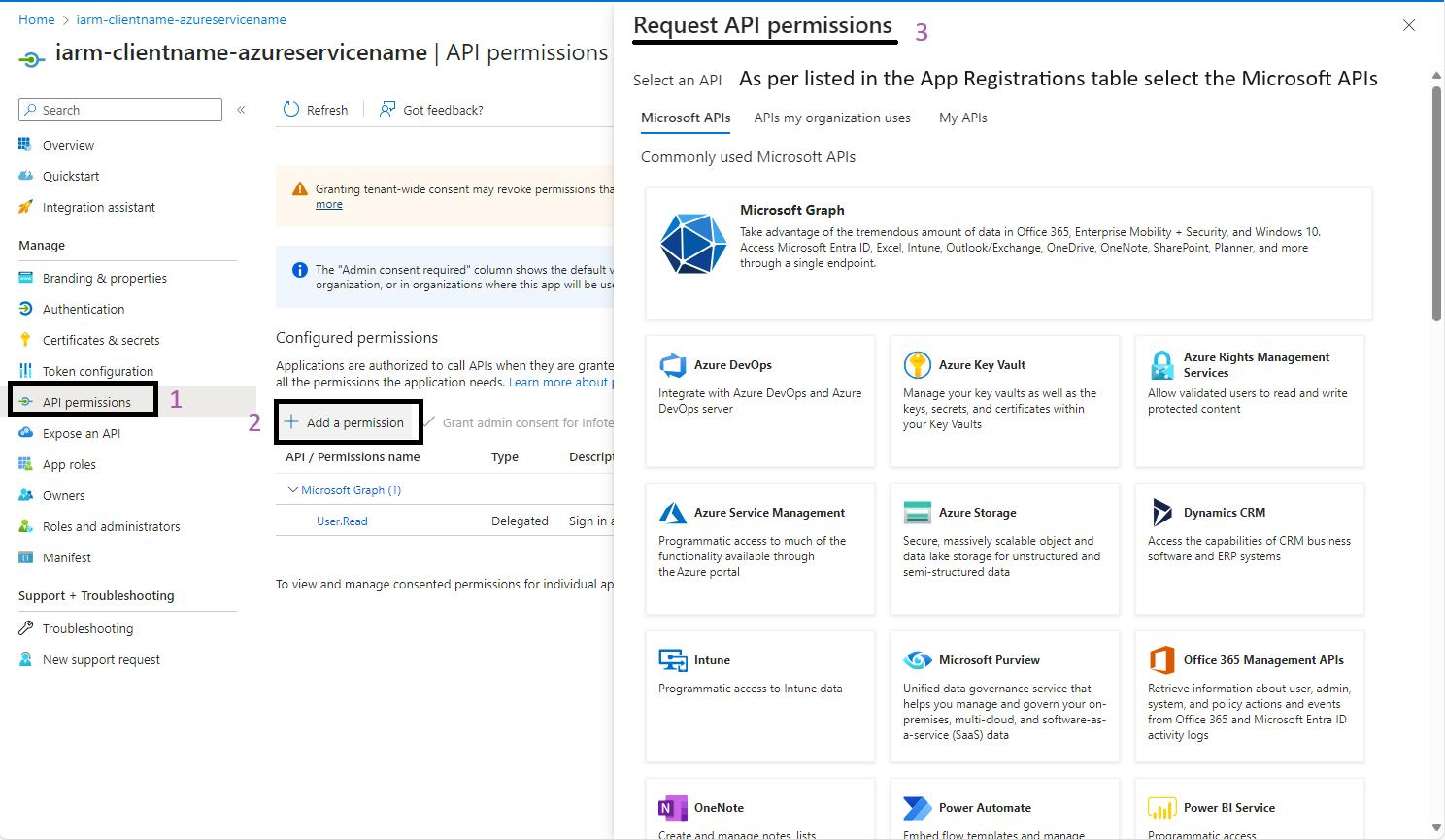The width and height of the screenshot is (1445, 840).
Task: Select the Azure Service Management icon
Action: [673, 513]
